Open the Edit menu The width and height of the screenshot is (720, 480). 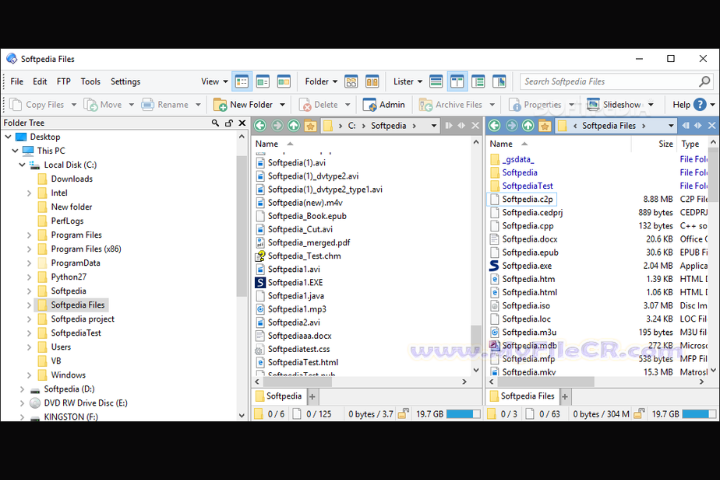point(39,82)
